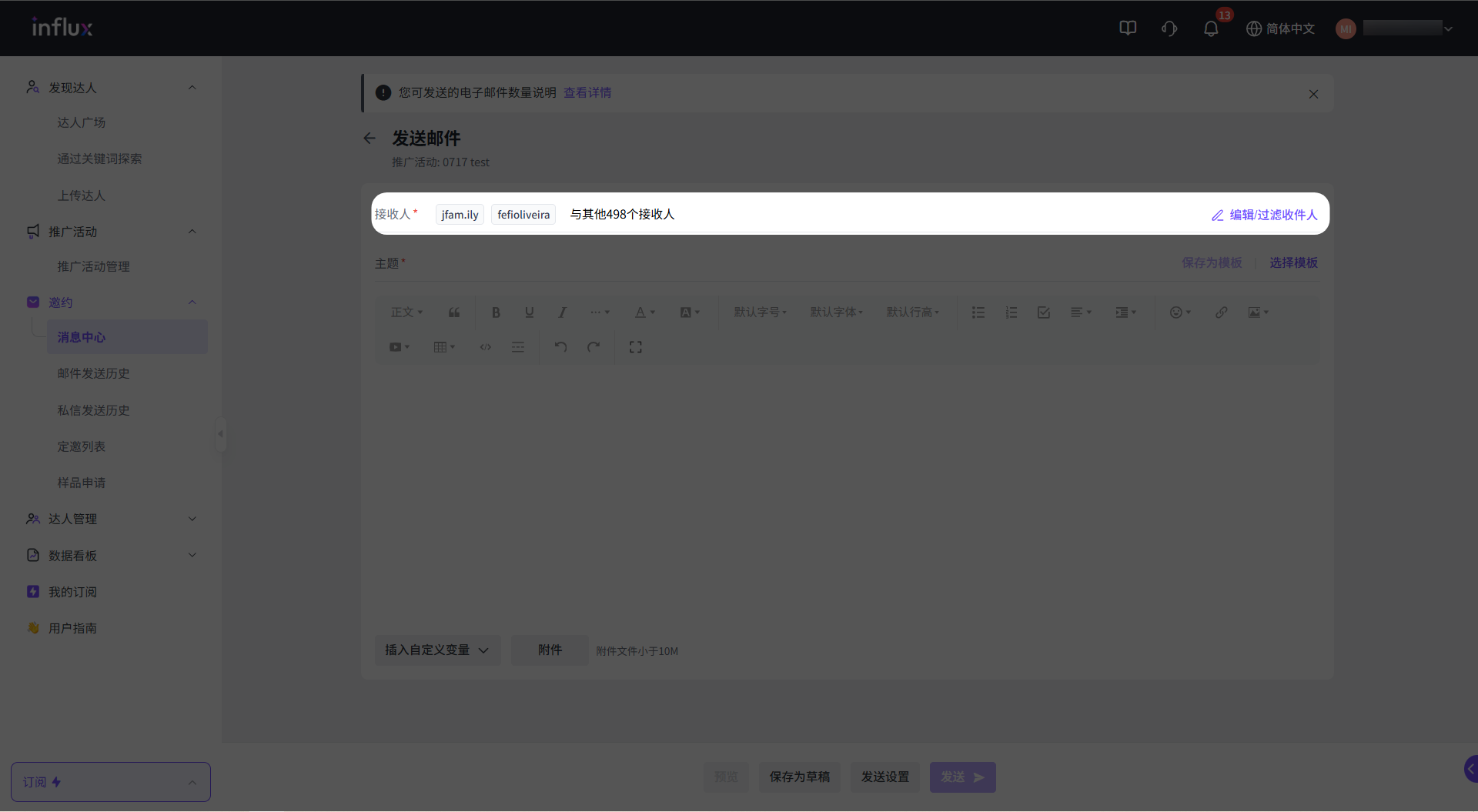The image size is (1478, 812).
Task: Toggle italic formatting in editor toolbar
Action: 562,312
